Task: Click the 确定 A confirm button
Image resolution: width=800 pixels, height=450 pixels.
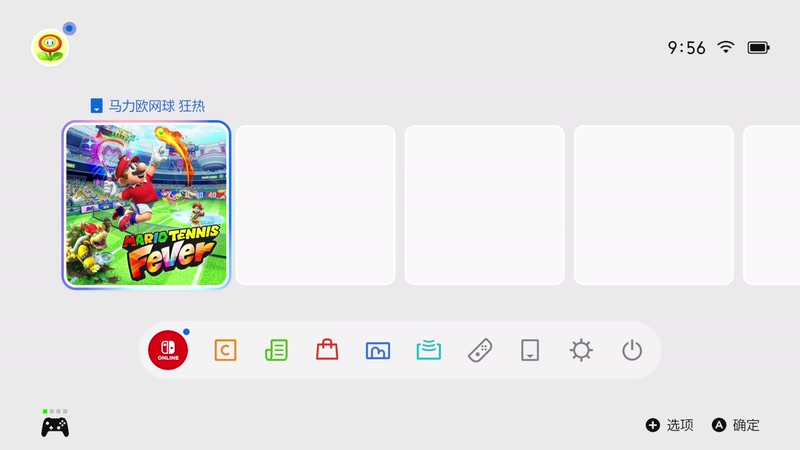Action: [x=736, y=425]
